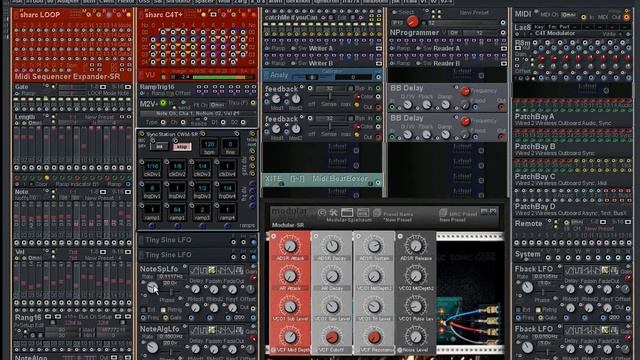Viewport: 640px width, 360px height.
Task: Click the MRC Preset icon in Modular header
Action: click(x=443, y=213)
